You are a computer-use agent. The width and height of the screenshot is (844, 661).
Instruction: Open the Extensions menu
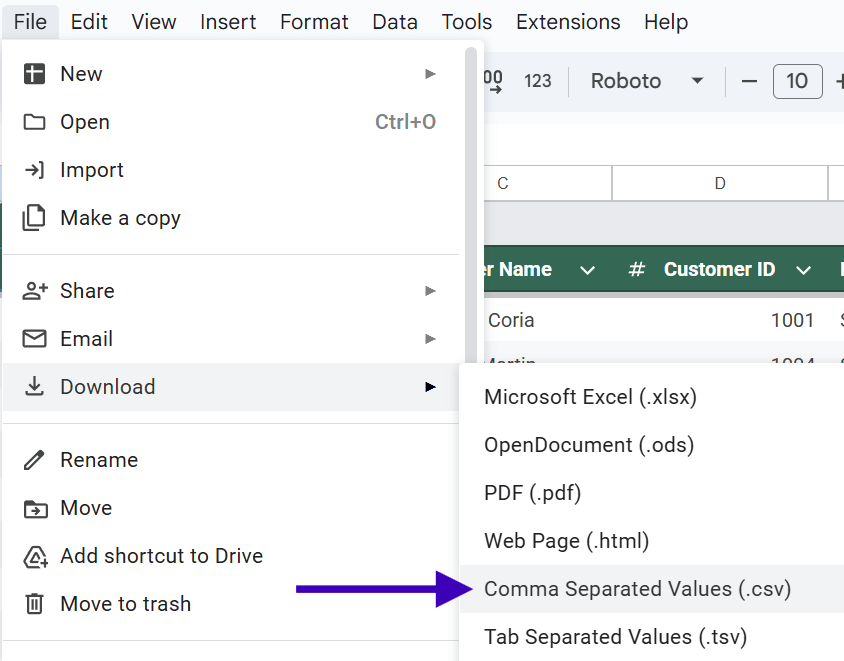pos(568,22)
